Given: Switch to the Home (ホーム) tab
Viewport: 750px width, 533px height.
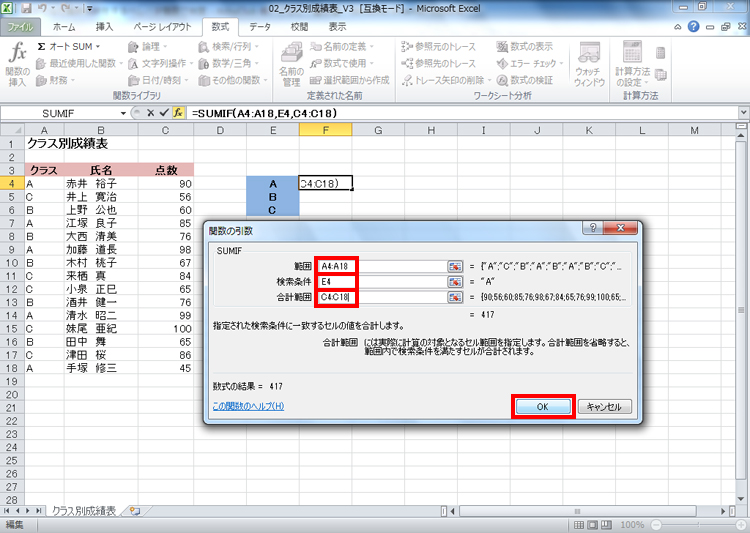Looking at the screenshot, I should (x=64, y=27).
